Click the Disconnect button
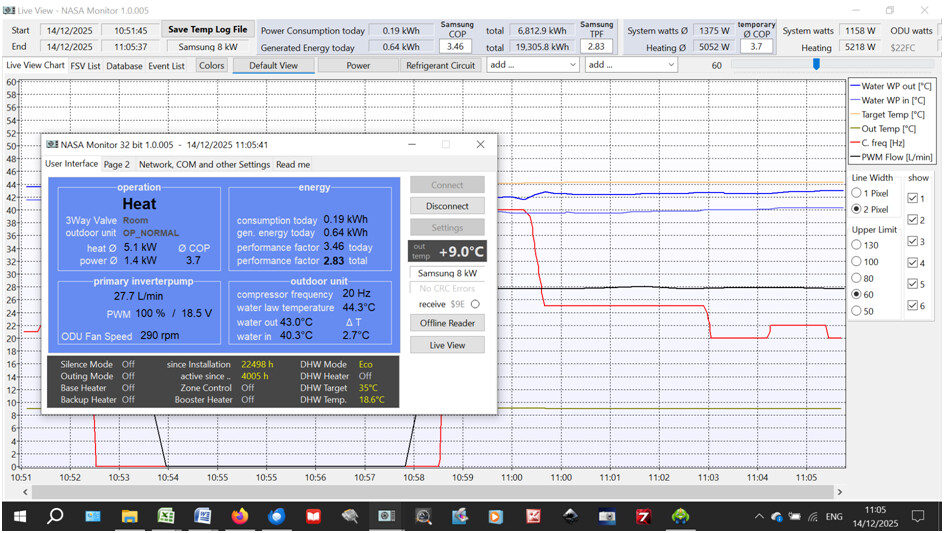This screenshot has height=533, width=944. [x=447, y=206]
